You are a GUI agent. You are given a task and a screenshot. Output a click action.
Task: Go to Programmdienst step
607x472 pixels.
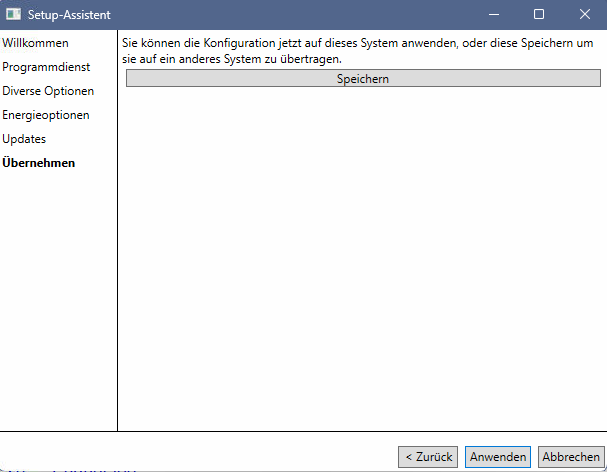pyautogui.click(x=46, y=67)
